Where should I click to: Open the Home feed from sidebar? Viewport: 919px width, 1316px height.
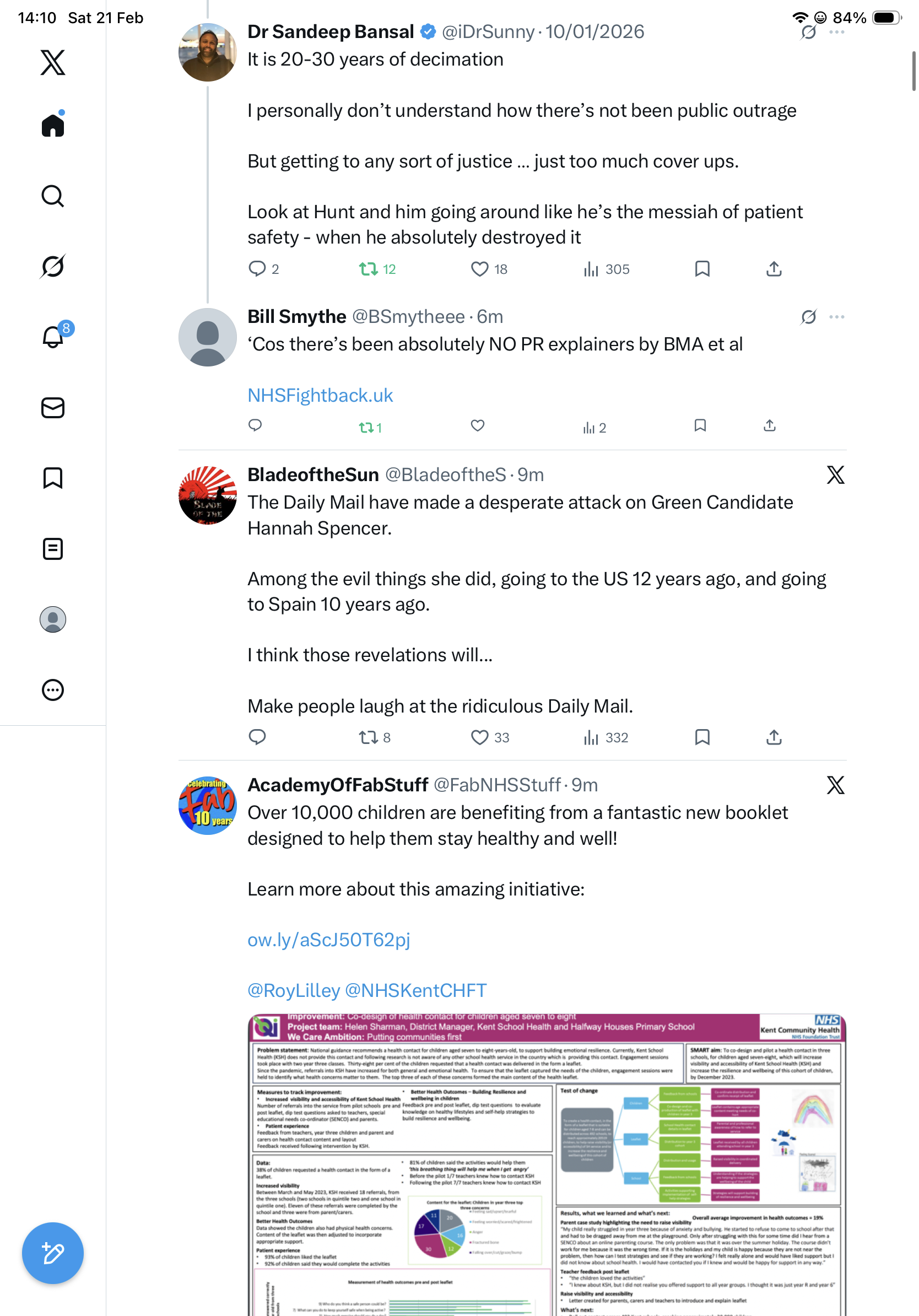[53, 125]
